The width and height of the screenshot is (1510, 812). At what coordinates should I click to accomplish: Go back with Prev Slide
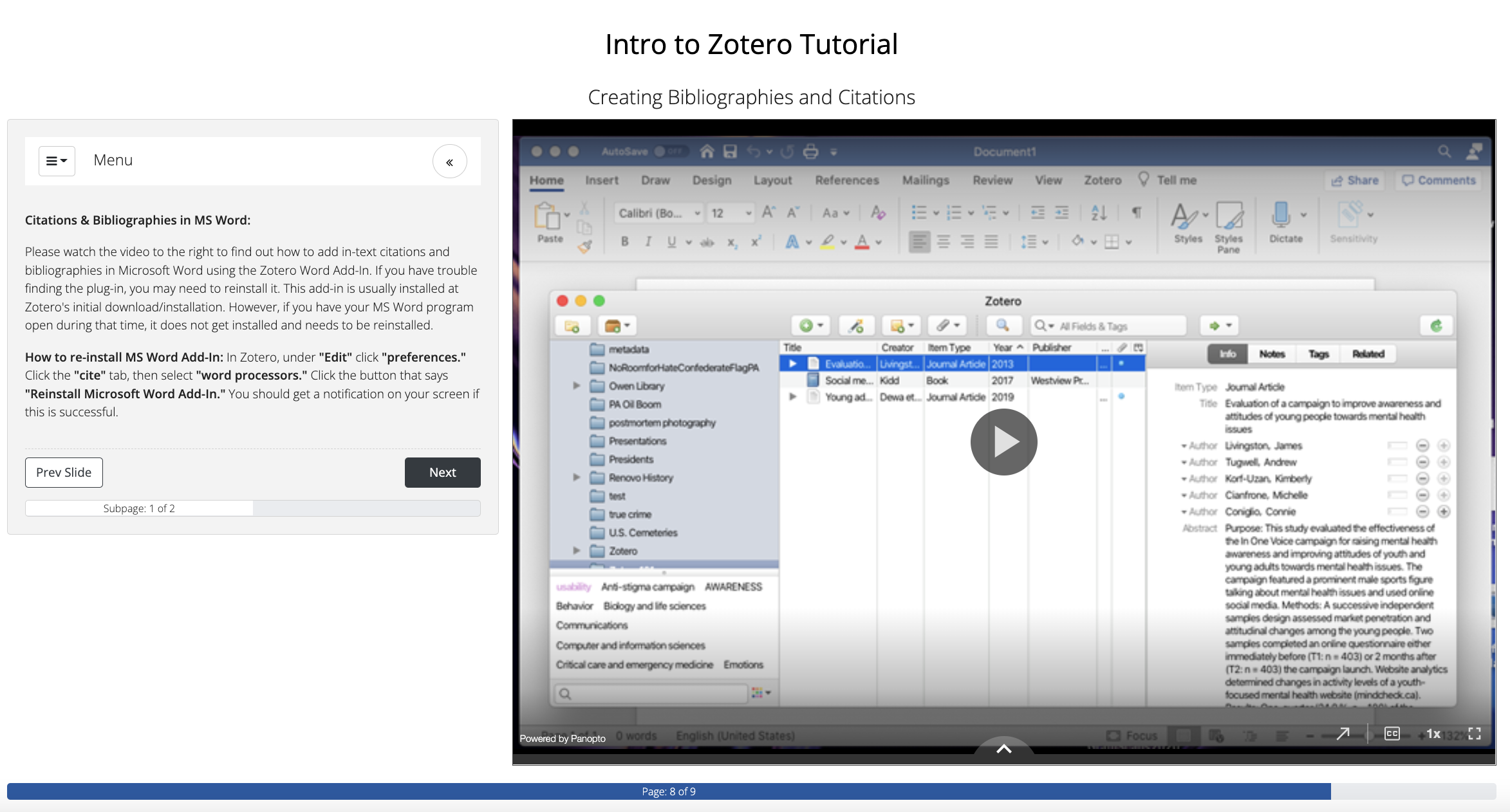pyautogui.click(x=64, y=472)
